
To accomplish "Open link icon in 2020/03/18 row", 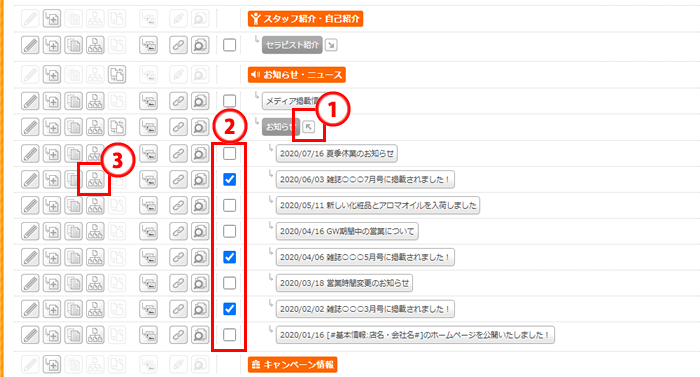I will click(x=178, y=283).
